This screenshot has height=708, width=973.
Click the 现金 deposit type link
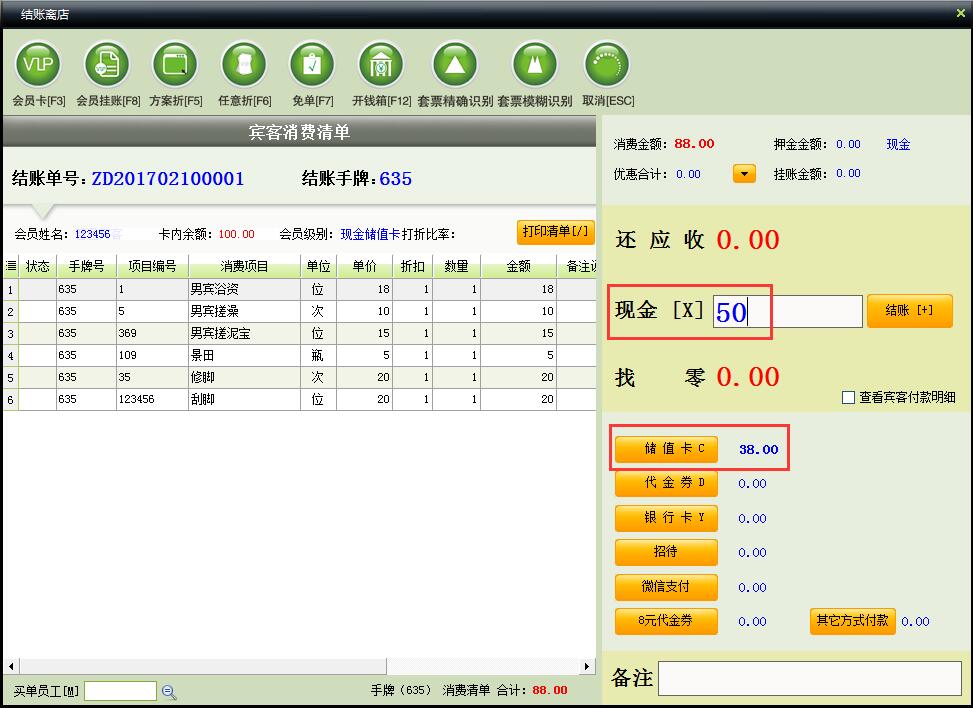[898, 145]
